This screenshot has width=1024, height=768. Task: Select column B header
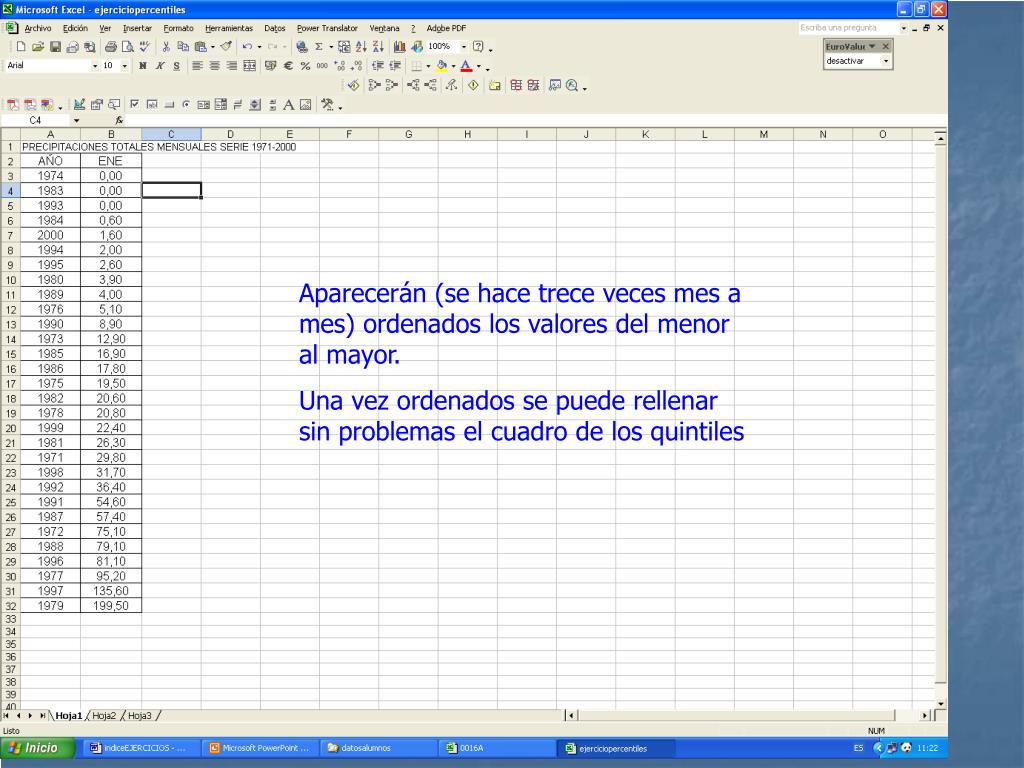111,134
